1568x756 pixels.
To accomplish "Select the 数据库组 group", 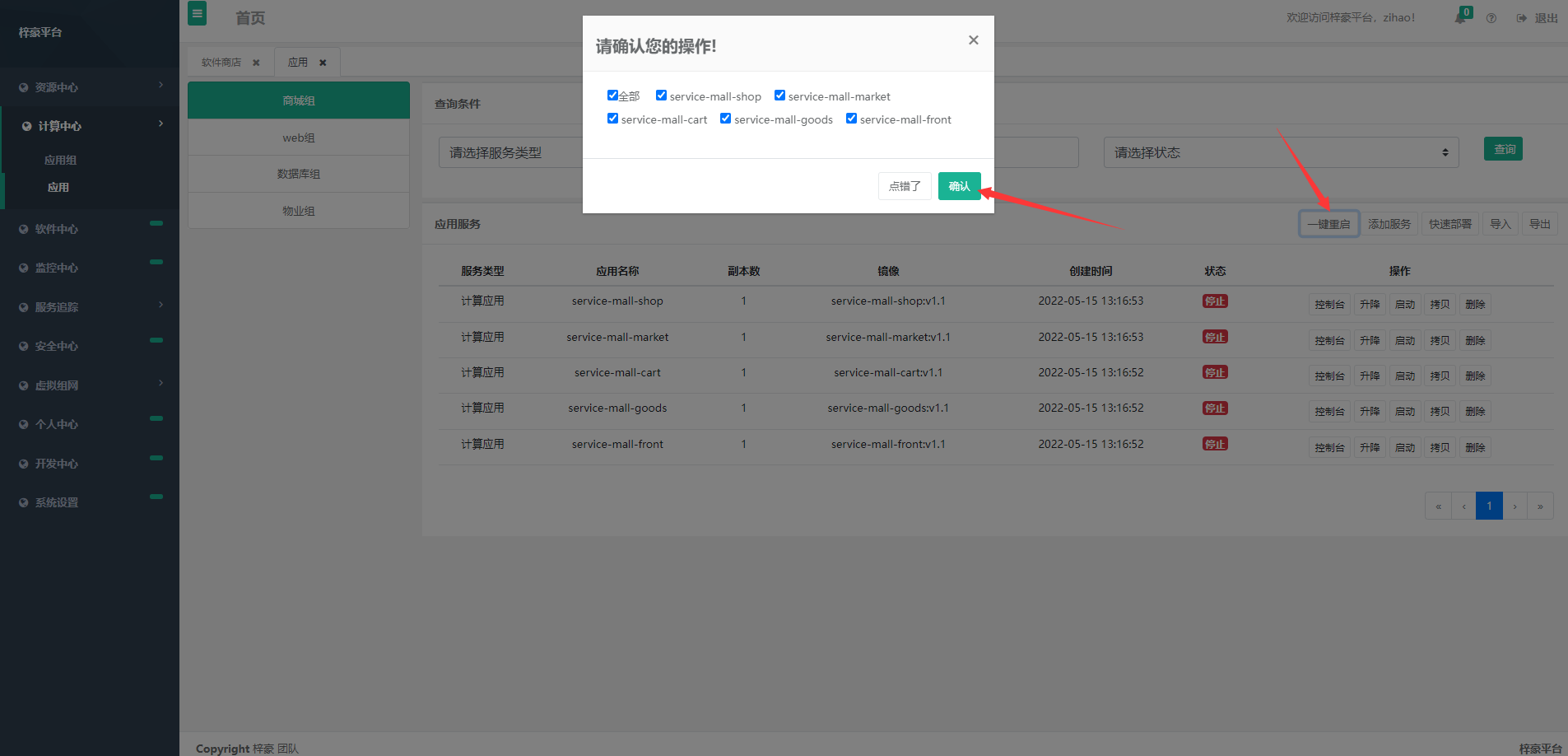I will click(299, 174).
